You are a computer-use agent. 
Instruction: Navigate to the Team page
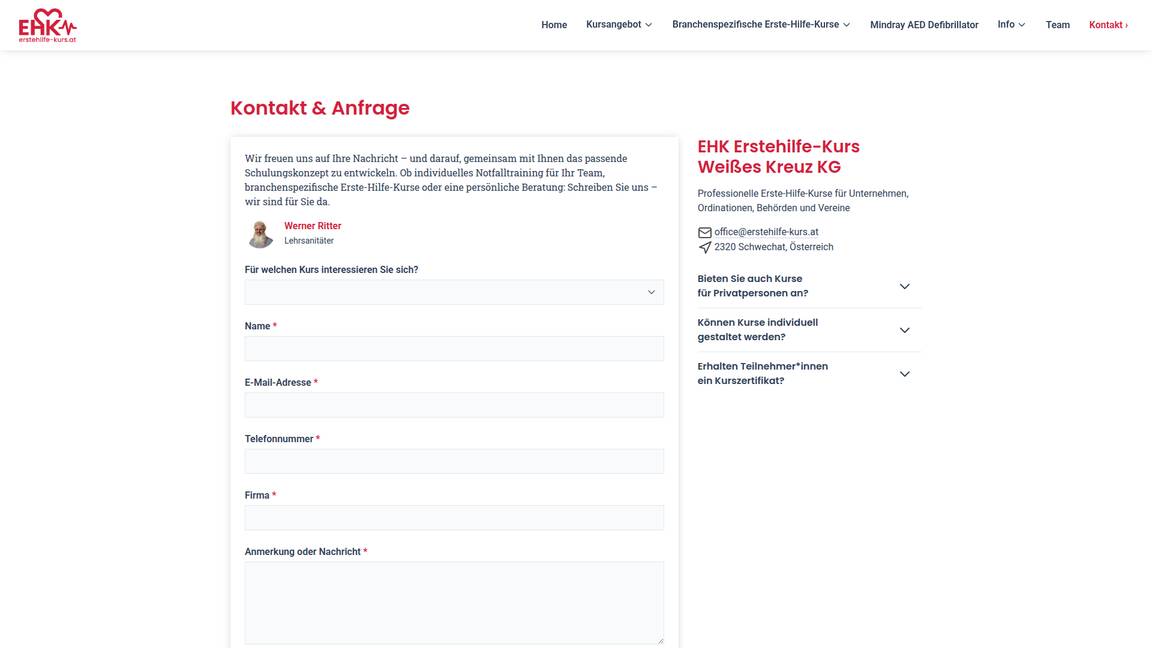(1057, 25)
